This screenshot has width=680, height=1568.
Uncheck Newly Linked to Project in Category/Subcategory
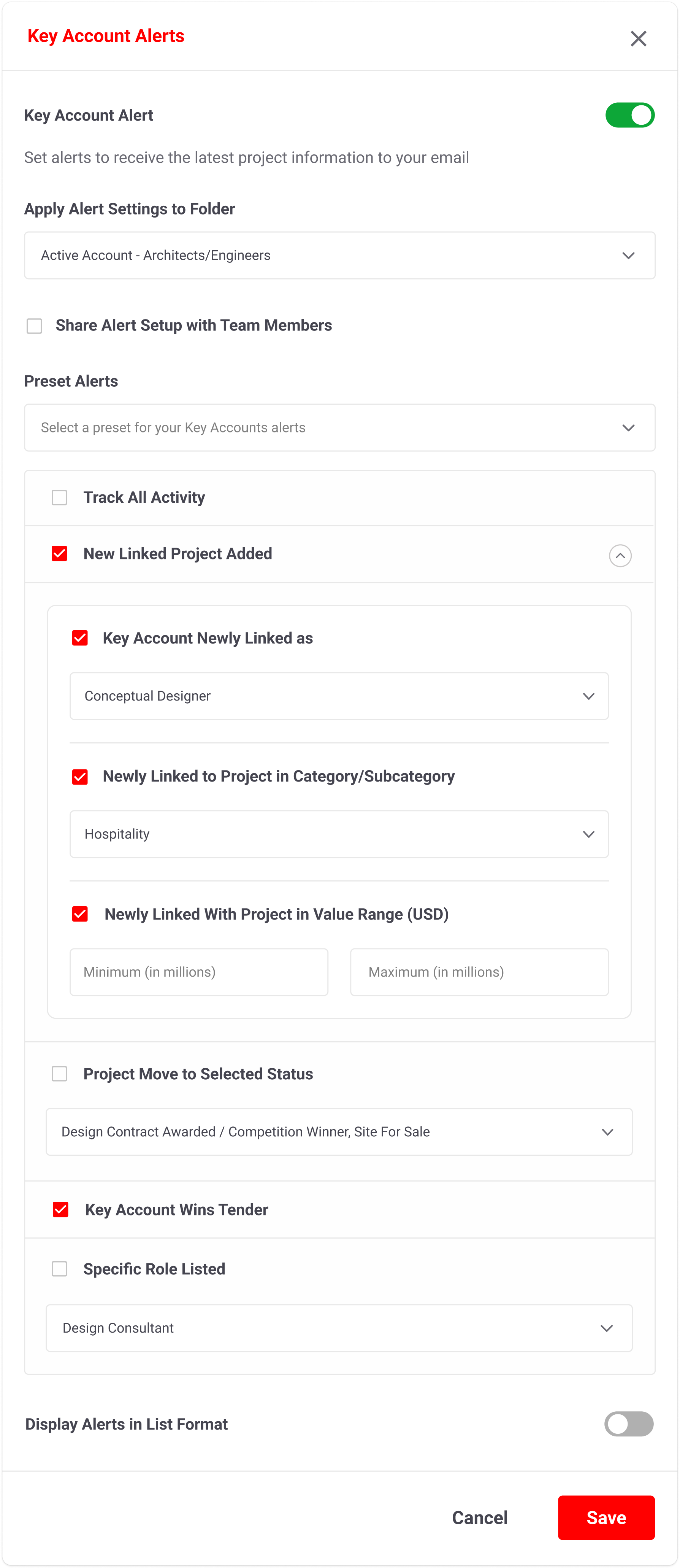click(x=80, y=777)
